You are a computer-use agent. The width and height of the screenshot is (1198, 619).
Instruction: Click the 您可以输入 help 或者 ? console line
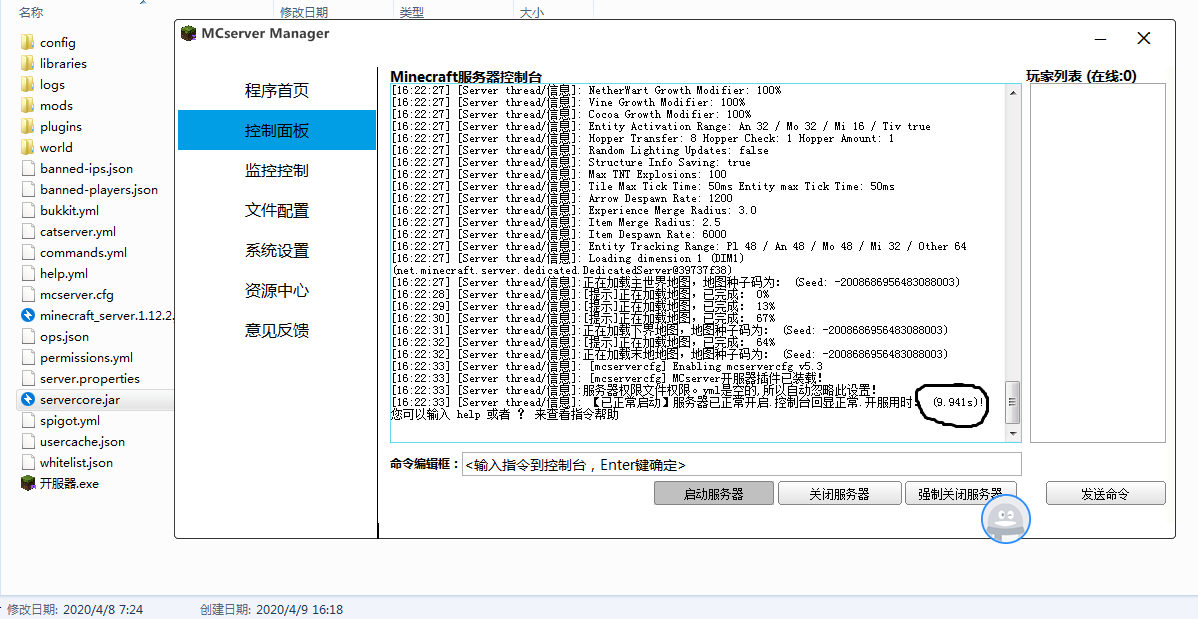pos(504,414)
